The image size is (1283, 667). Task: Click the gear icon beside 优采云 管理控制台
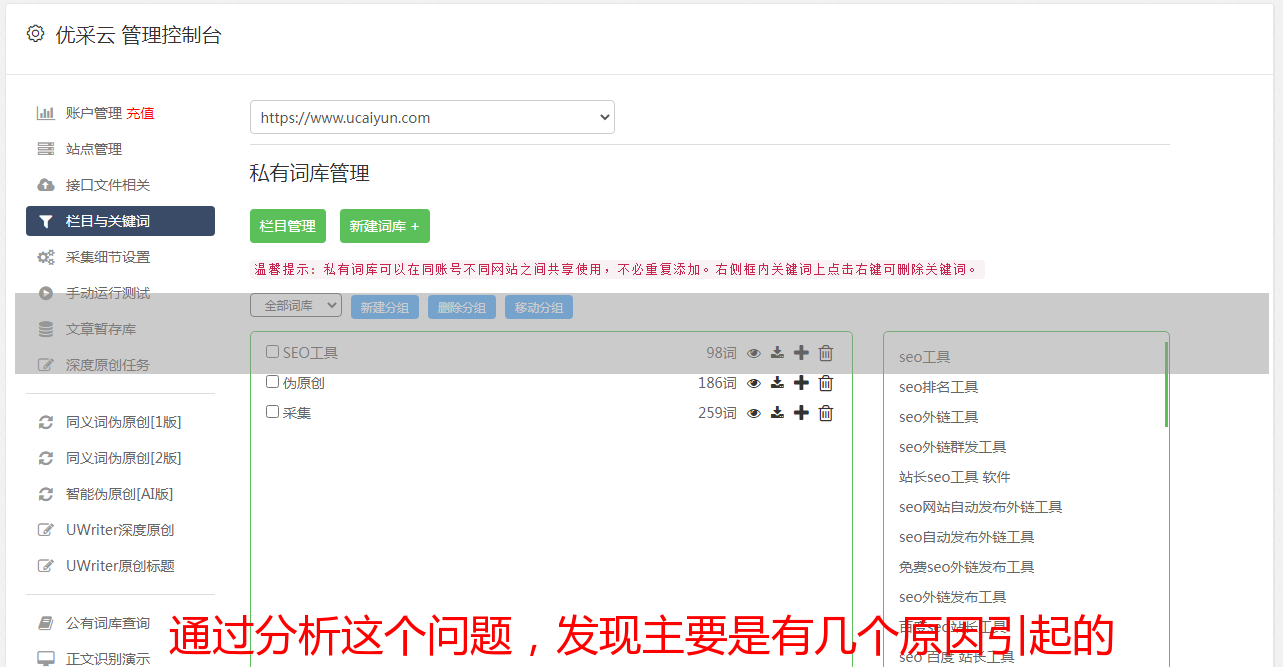coord(36,34)
